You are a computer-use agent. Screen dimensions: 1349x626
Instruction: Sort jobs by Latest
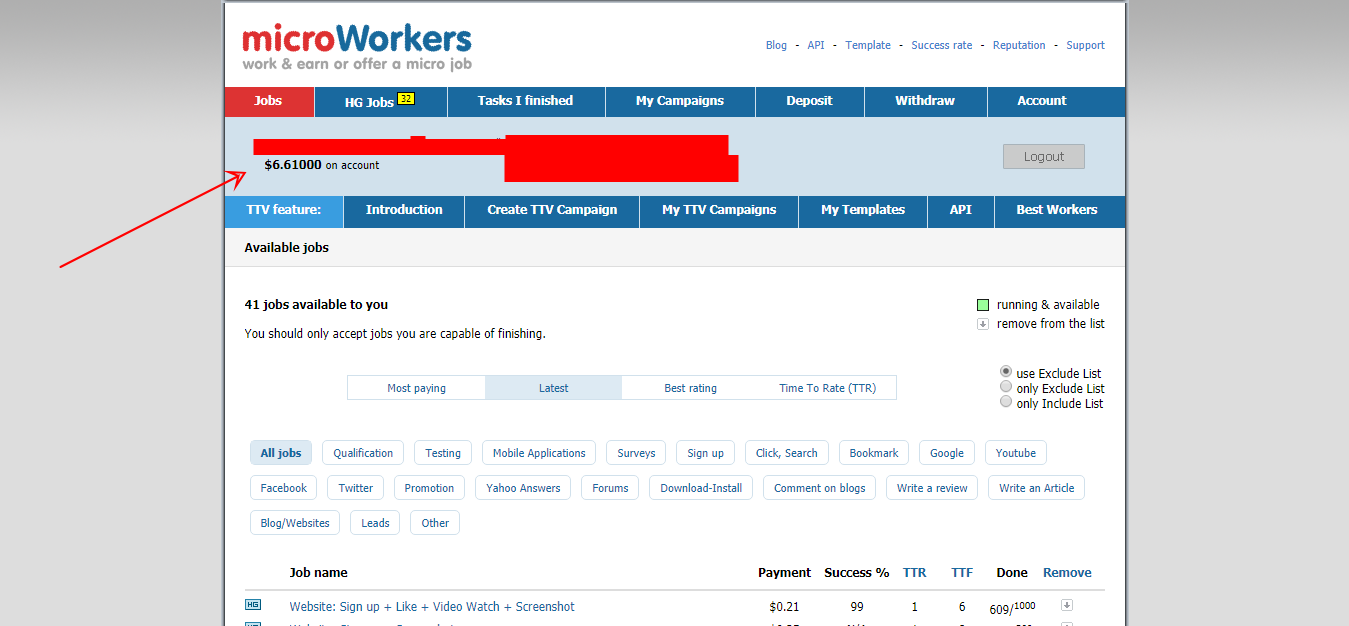(553, 388)
